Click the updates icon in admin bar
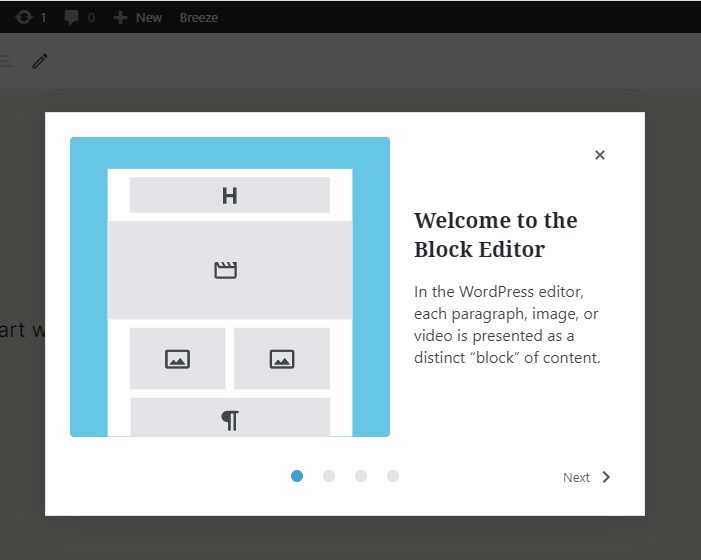701x560 pixels. click(24, 17)
